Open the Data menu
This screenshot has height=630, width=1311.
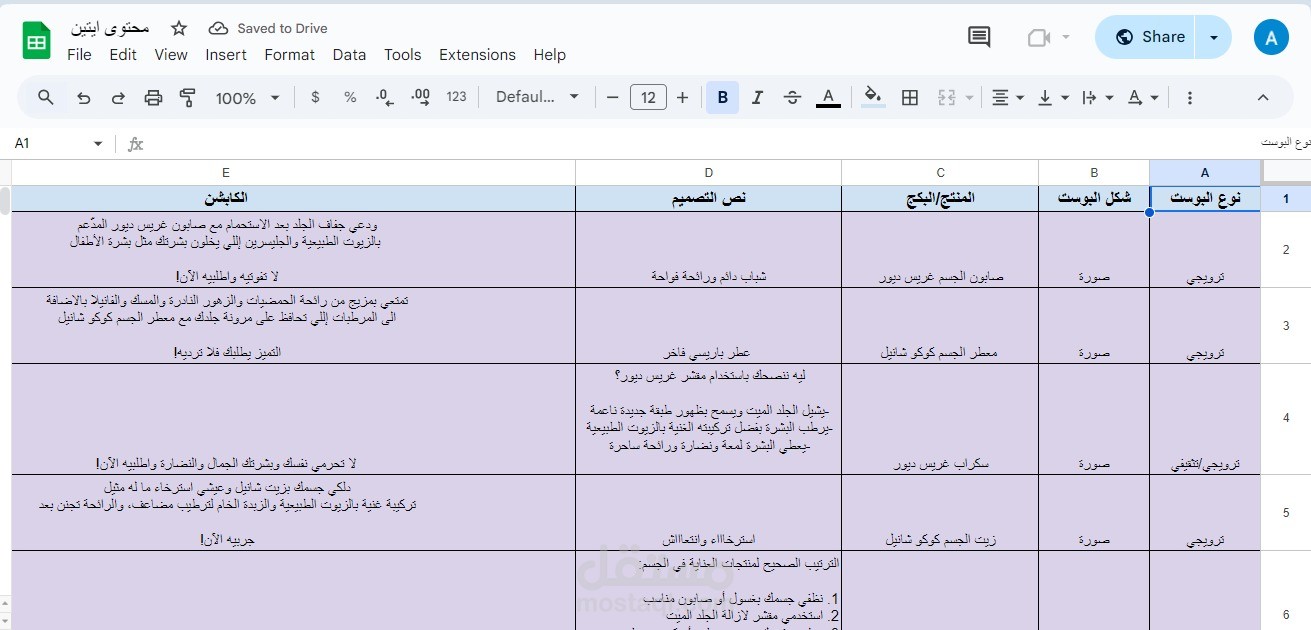(x=349, y=55)
